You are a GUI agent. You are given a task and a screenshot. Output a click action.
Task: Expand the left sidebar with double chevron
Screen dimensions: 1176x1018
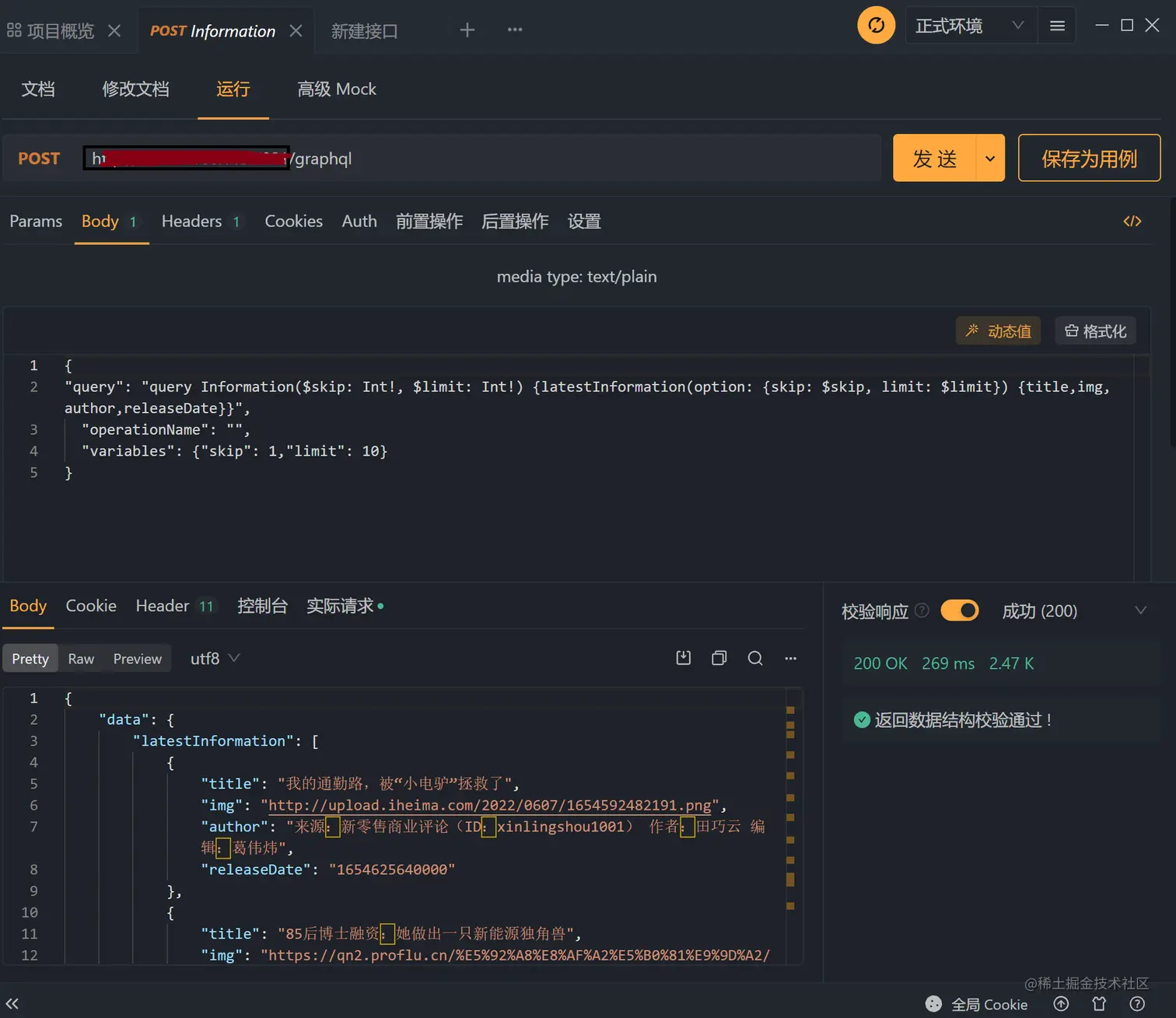[12, 1003]
